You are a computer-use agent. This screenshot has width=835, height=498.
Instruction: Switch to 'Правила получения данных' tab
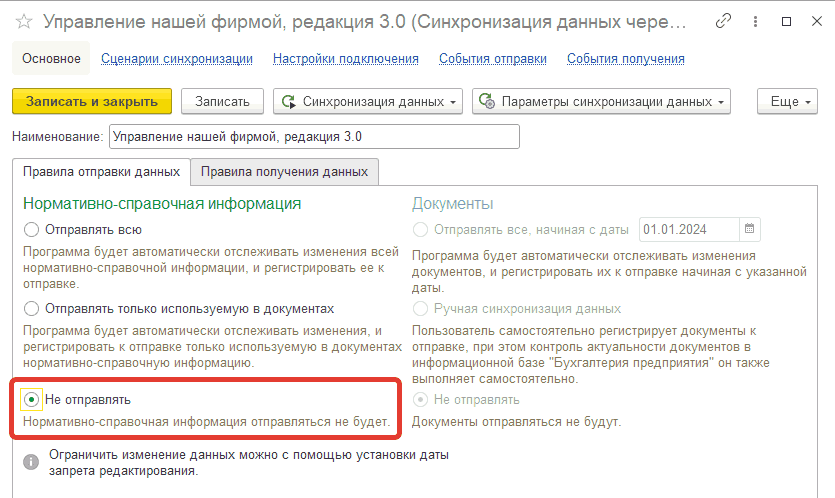(284, 172)
